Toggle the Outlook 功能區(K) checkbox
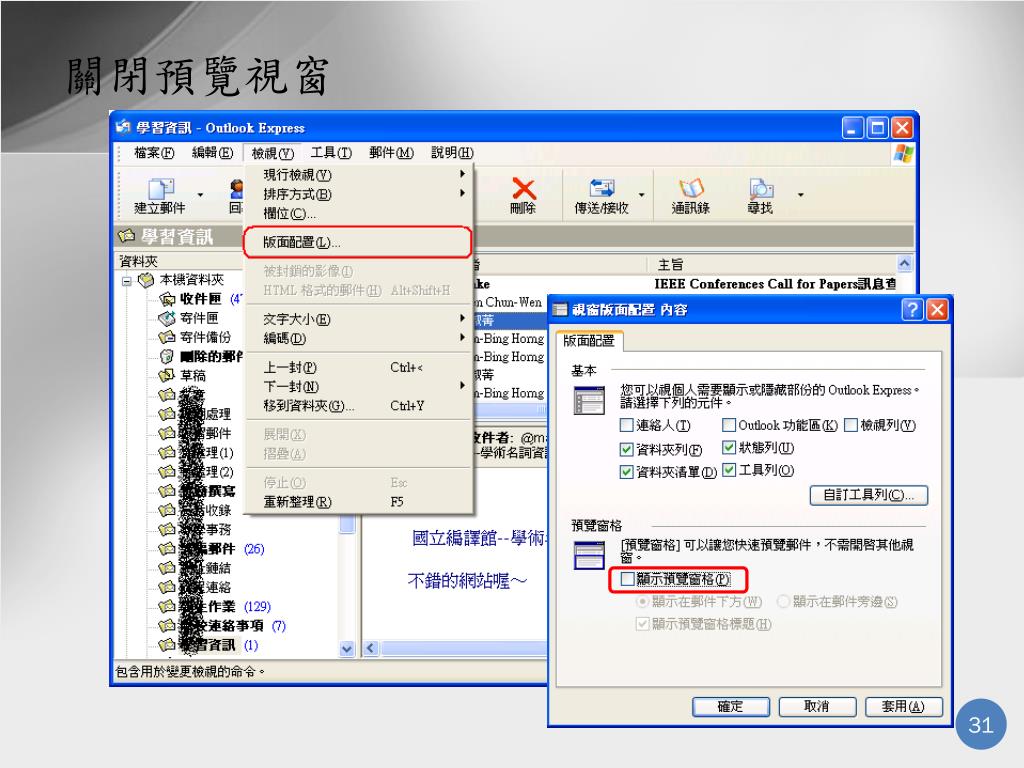The image size is (1024, 768). click(x=729, y=426)
